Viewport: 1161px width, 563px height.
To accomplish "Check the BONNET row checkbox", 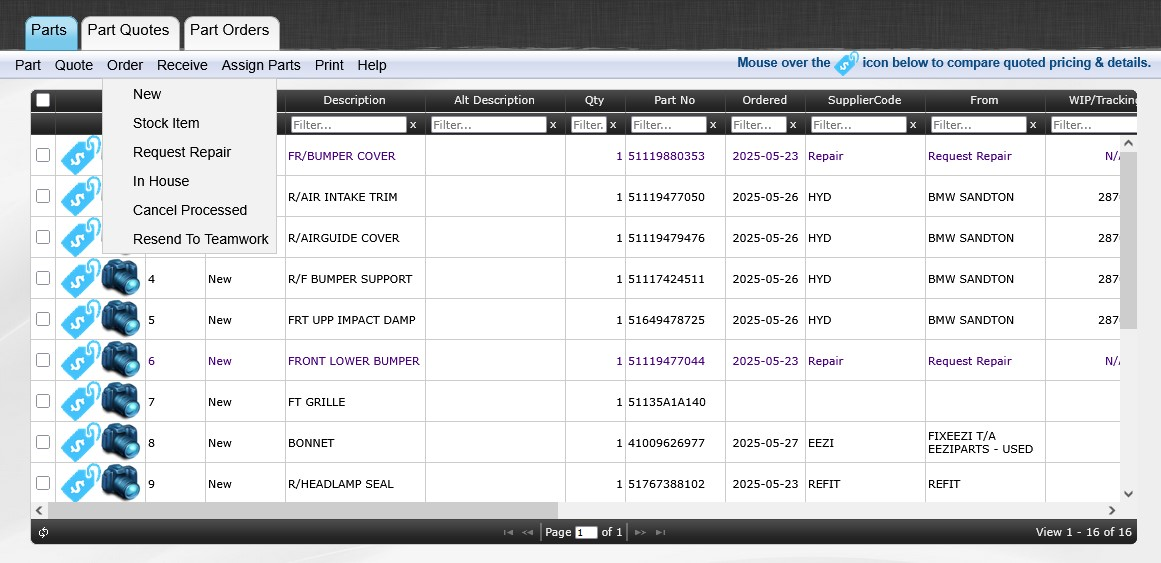I will [x=43, y=442].
